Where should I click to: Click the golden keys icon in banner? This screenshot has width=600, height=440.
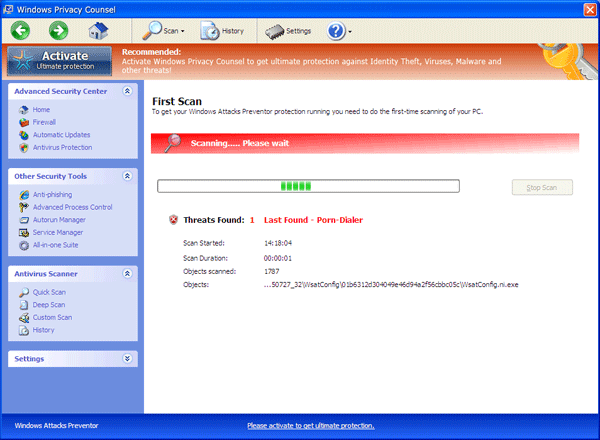(568, 61)
